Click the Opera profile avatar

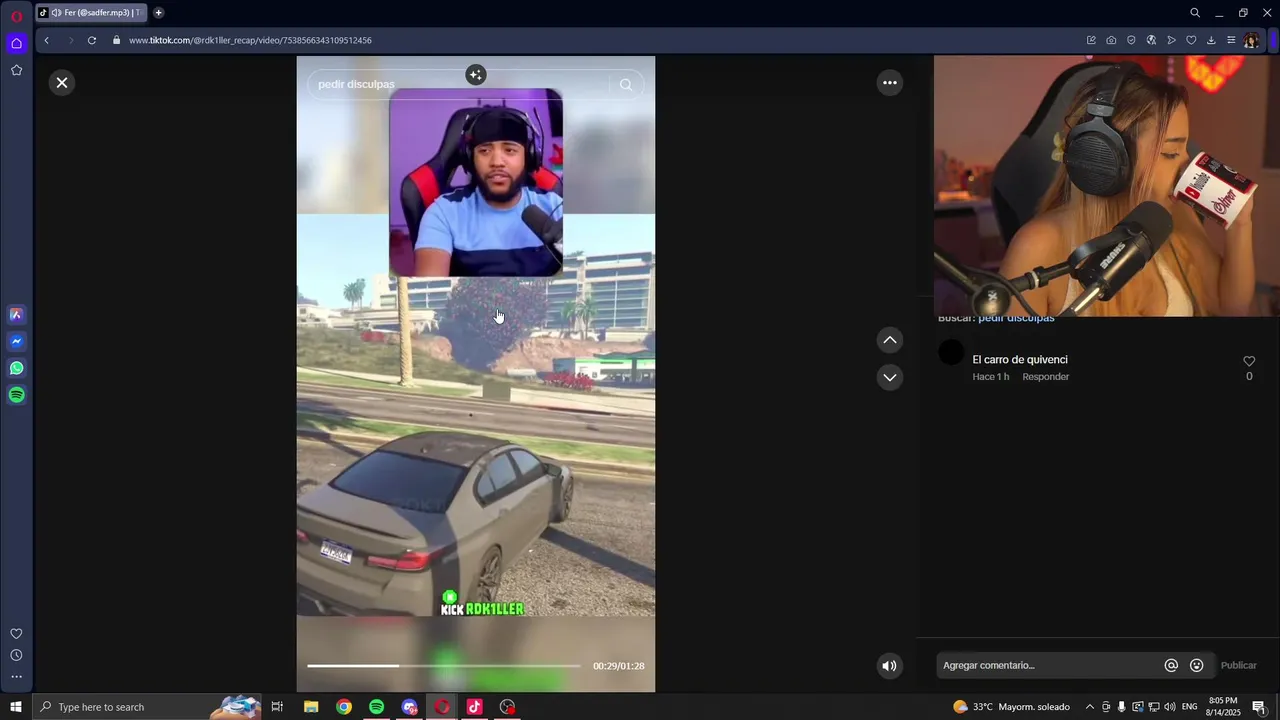tap(1252, 40)
